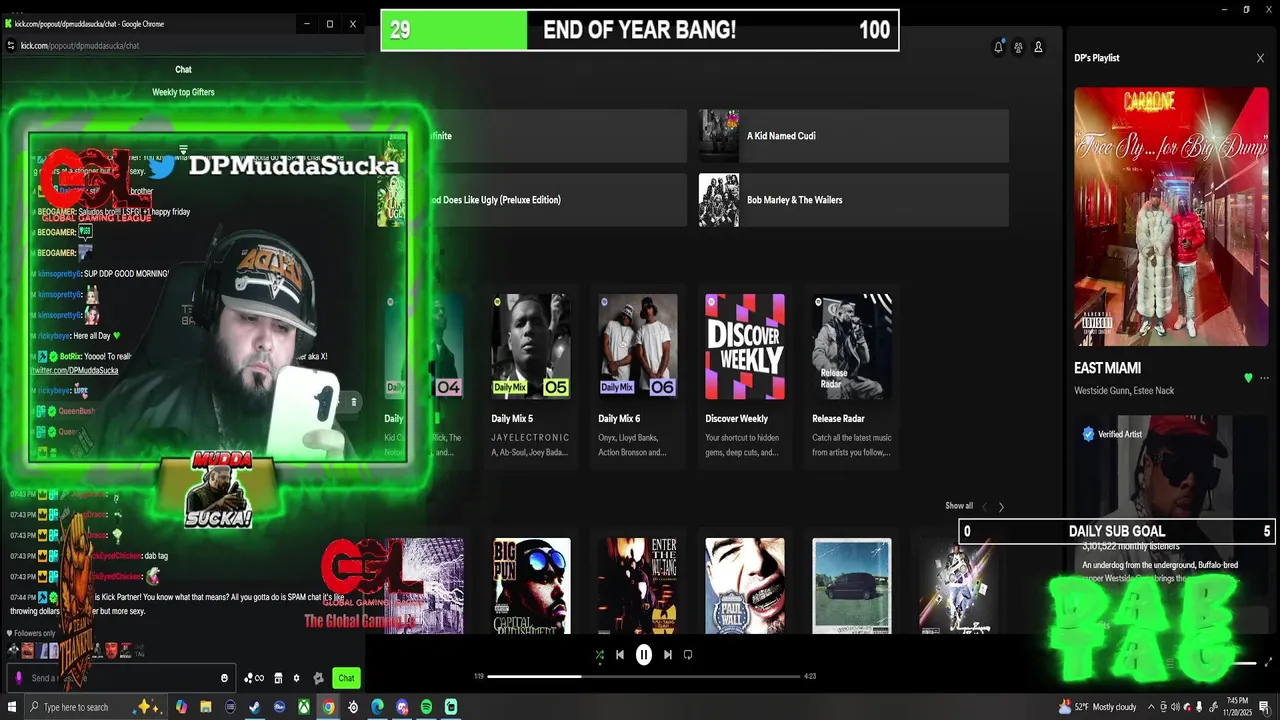Show hidden system tray icons
Viewport: 1280px width, 720px height.
[x=1151, y=707]
